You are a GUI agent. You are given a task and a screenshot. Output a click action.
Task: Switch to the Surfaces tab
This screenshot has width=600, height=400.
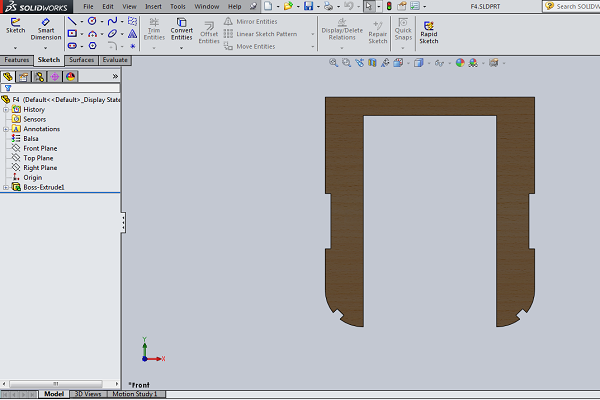click(82, 60)
